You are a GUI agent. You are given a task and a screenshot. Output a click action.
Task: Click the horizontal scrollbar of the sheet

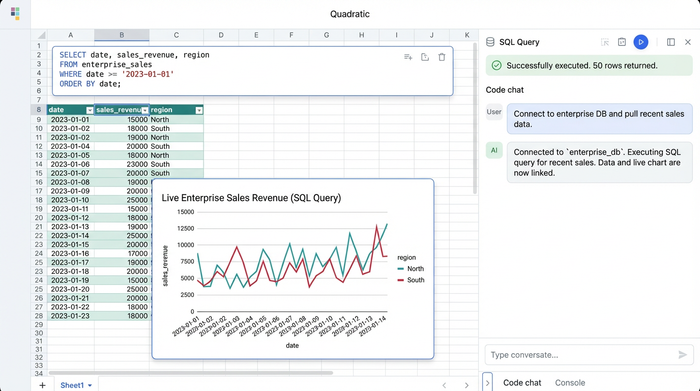pyautogui.click(x=191, y=373)
